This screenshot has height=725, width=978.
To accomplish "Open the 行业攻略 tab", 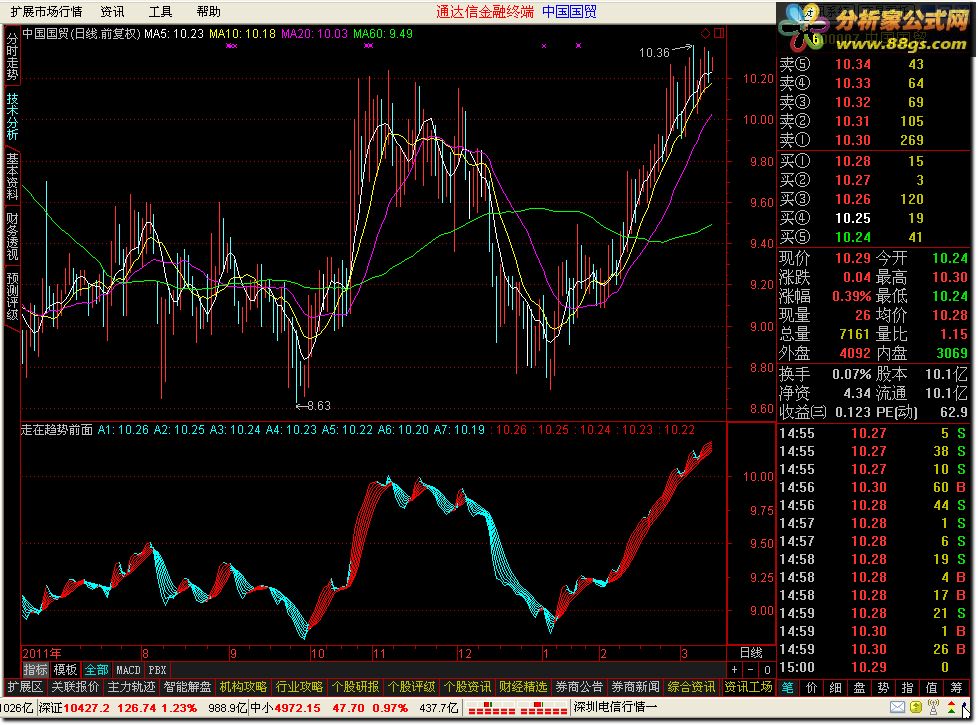I will click(299, 687).
